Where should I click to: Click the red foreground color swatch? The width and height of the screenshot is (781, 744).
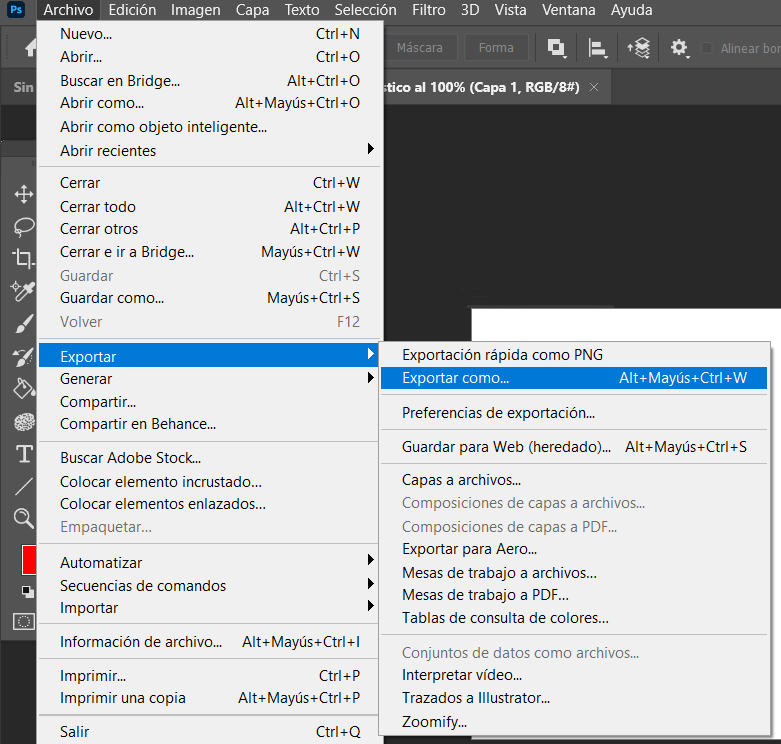[x=28, y=559]
